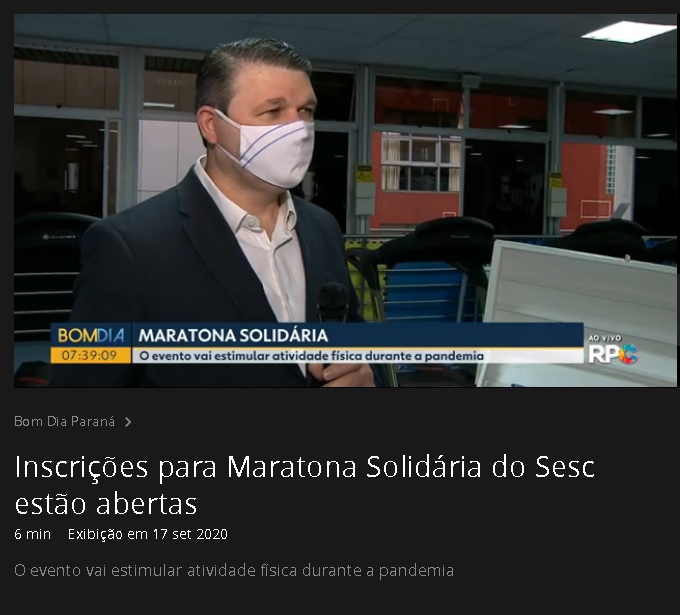Click the BOMDIA logo on the video banner
This screenshot has height=615, width=680.
91,335
